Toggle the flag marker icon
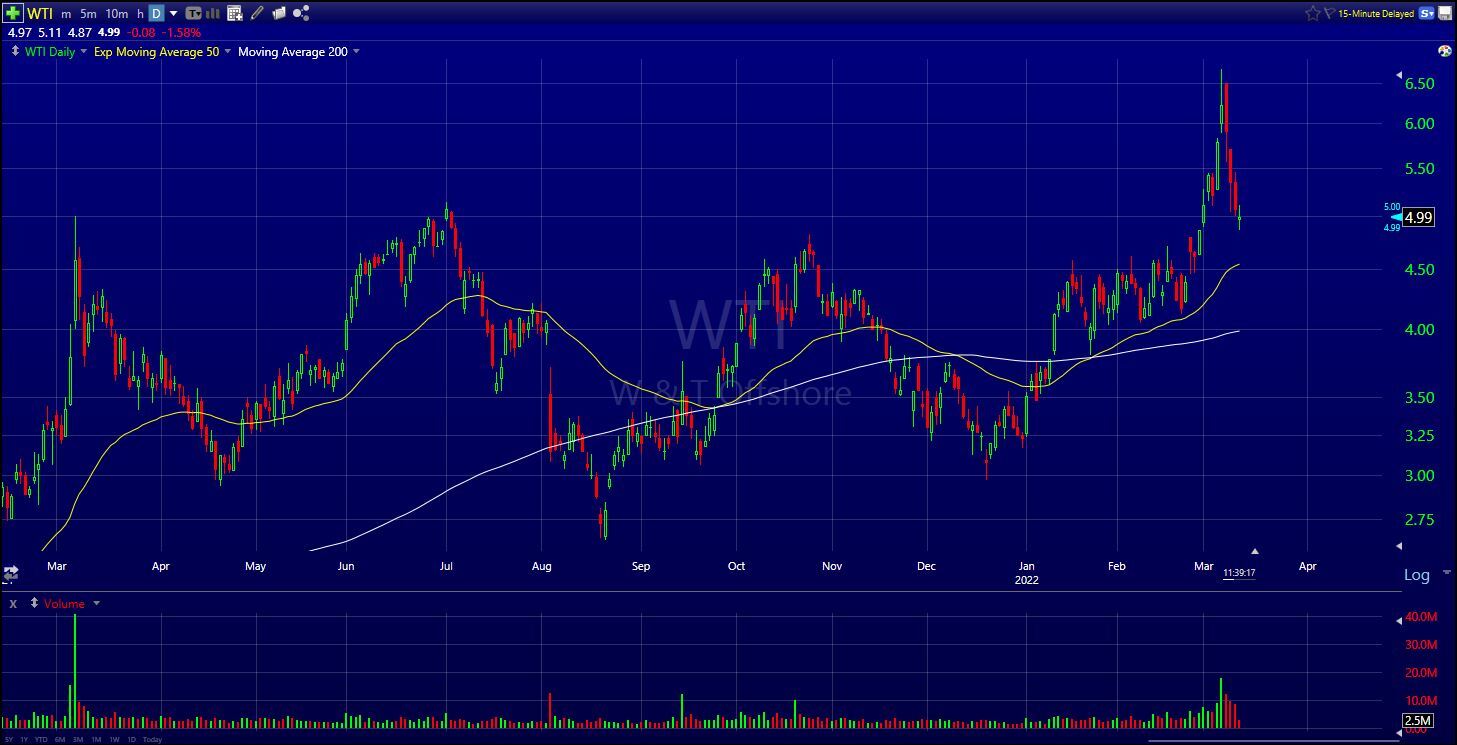Image resolution: width=1457 pixels, height=745 pixels. coord(1330,14)
